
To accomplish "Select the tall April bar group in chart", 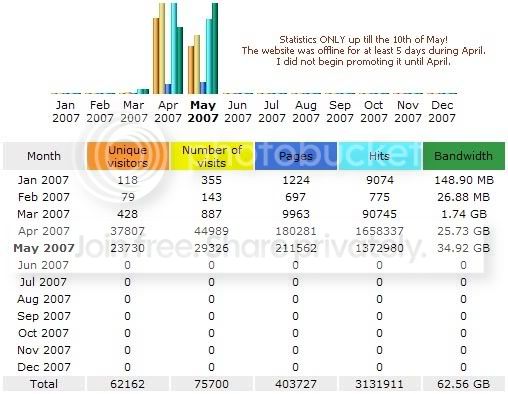I will point(168,48).
